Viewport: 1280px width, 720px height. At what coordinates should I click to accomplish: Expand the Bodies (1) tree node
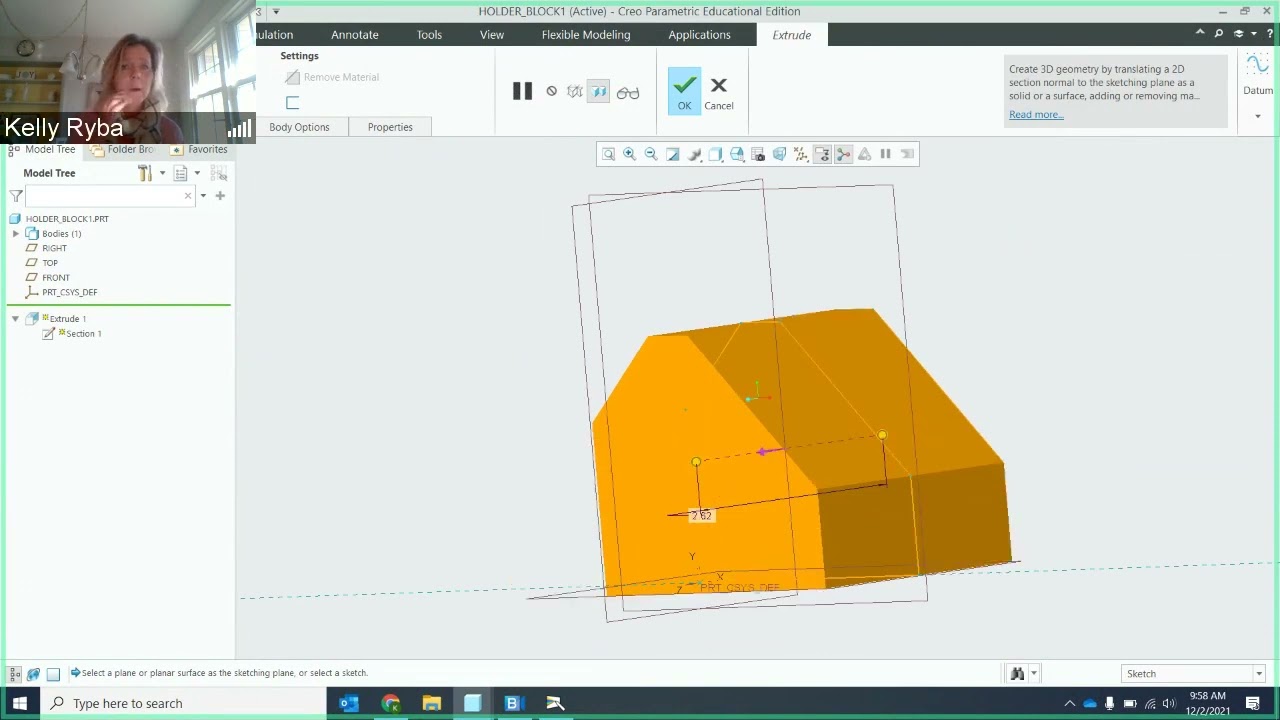15,234
